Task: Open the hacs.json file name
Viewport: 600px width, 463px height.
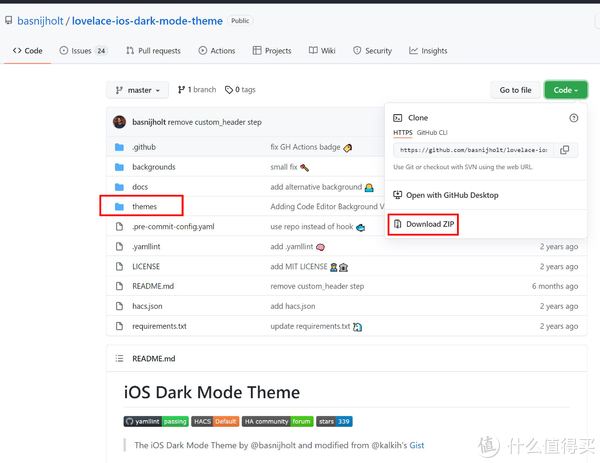Action: [147, 306]
